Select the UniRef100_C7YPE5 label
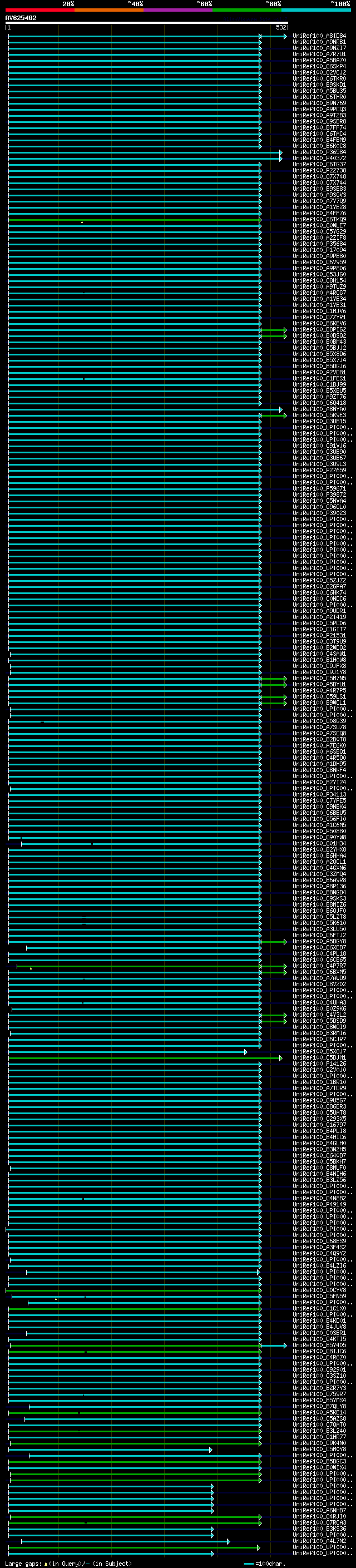This screenshot has height=1568, width=356. coord(319,800)
